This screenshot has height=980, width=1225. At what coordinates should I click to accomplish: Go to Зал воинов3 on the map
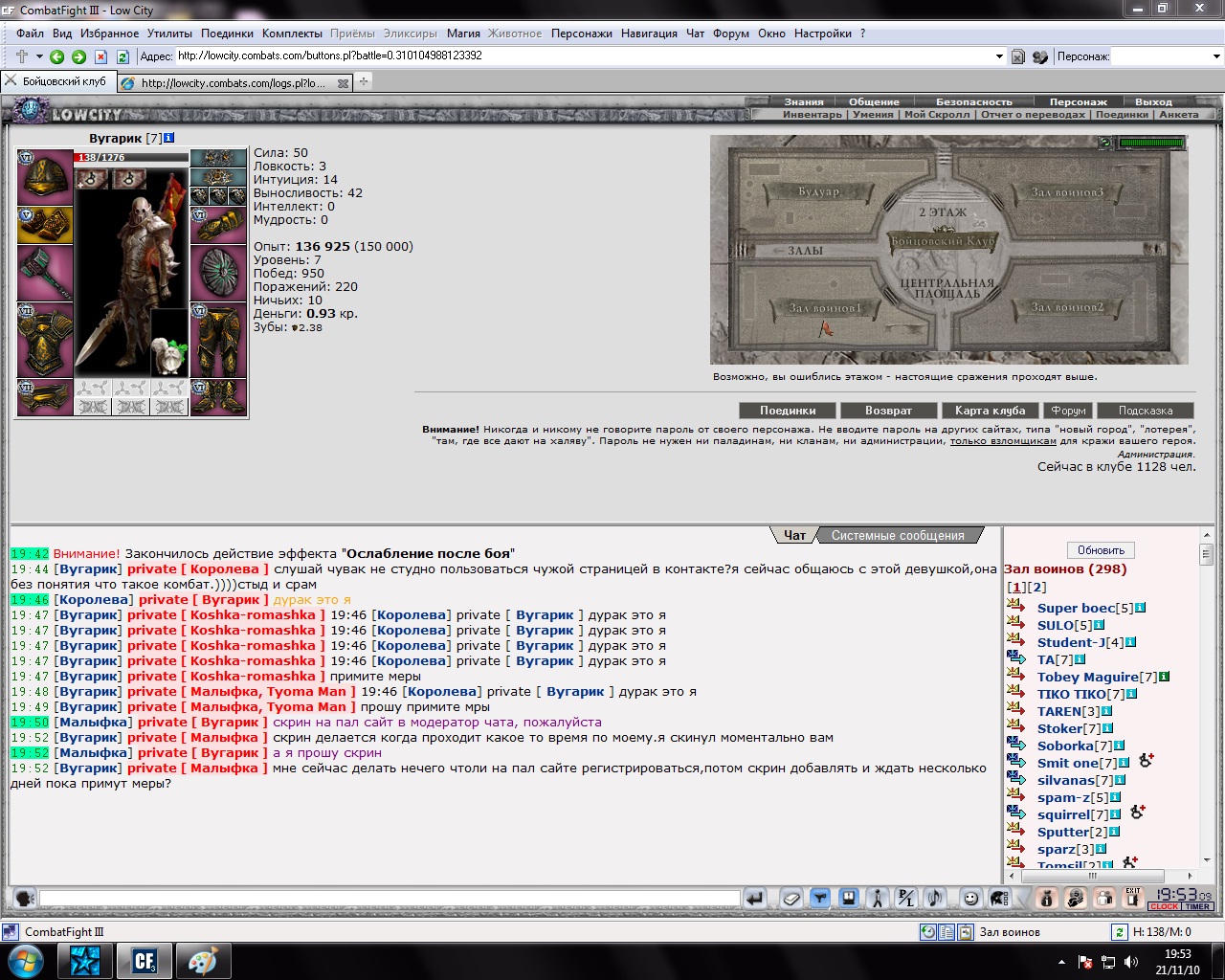pos(1067,191)
